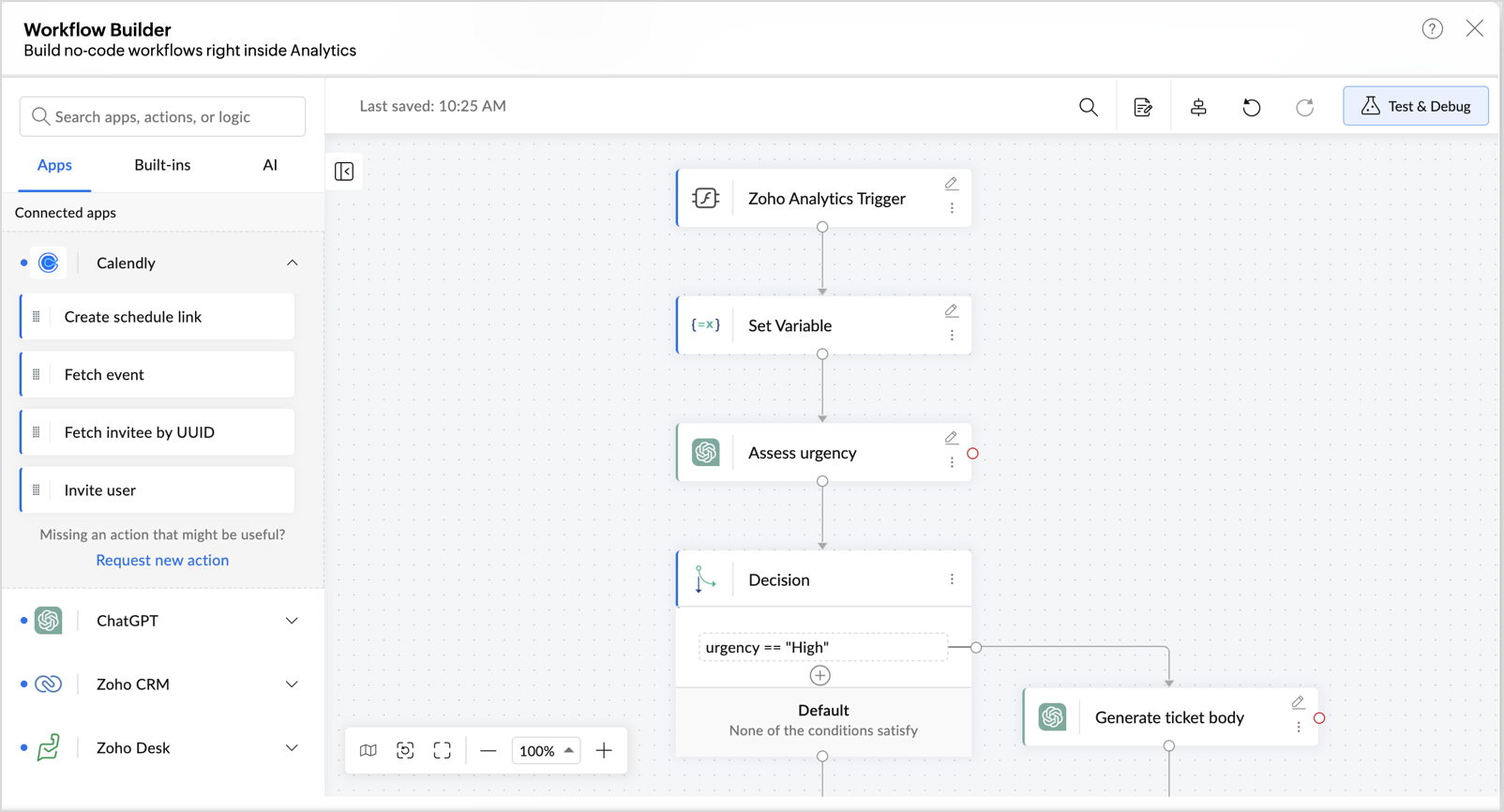
Task: Open more options for Decision node
Action: [952, 579]
